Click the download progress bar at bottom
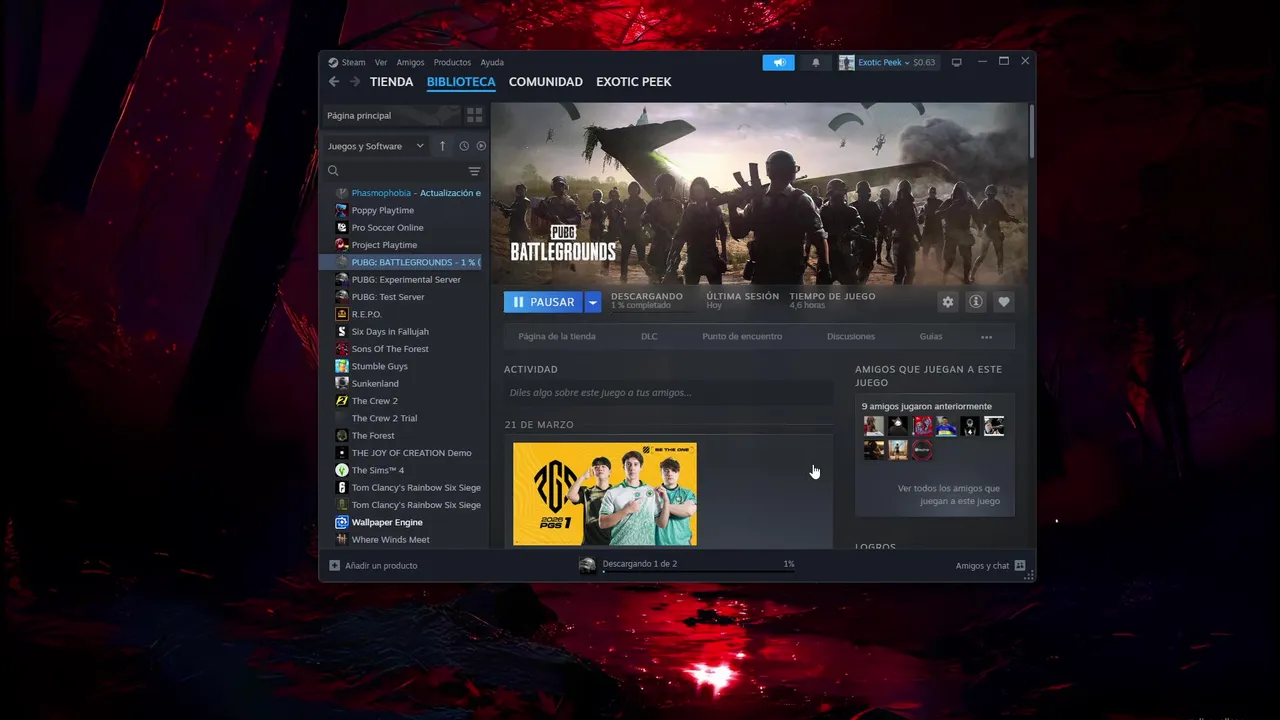The width and height of the screenshot is (1280, 720). click(x=698, y=572)
